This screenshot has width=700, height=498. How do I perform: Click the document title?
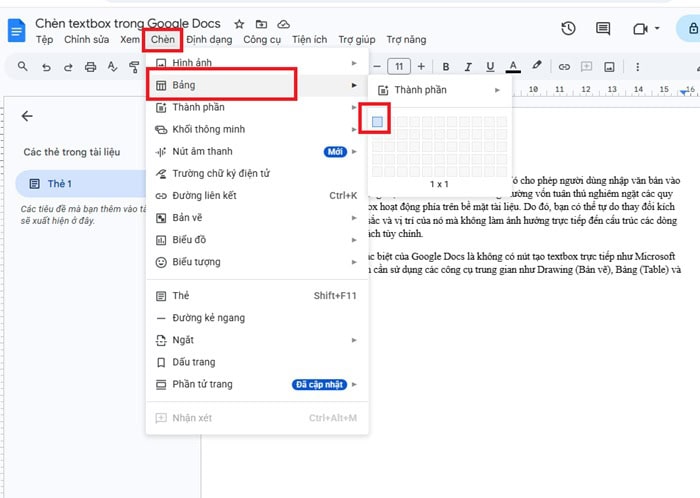128,24
